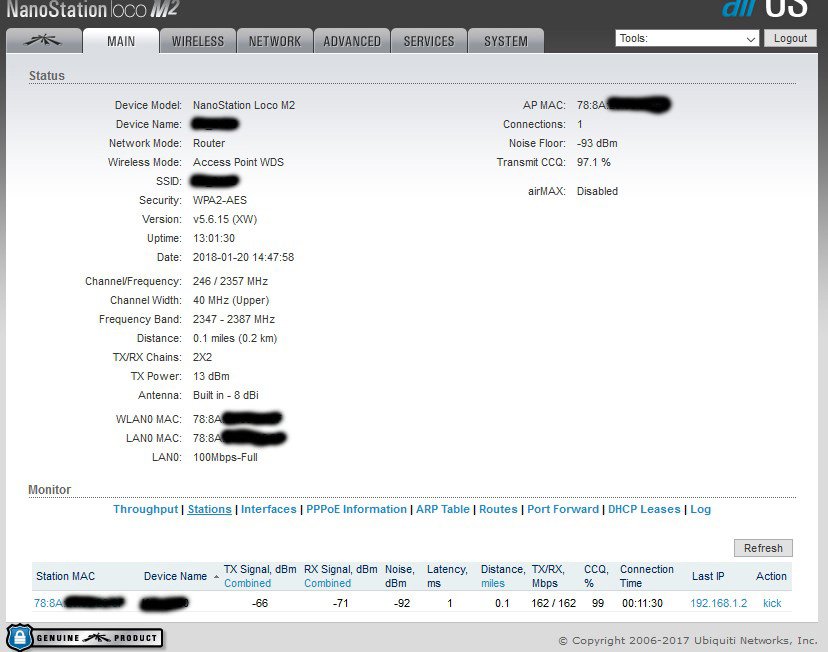This screenshot has height=652, width=828.
Task: Open last IP 192.168.1.2
Action: (x=719, y=603)
